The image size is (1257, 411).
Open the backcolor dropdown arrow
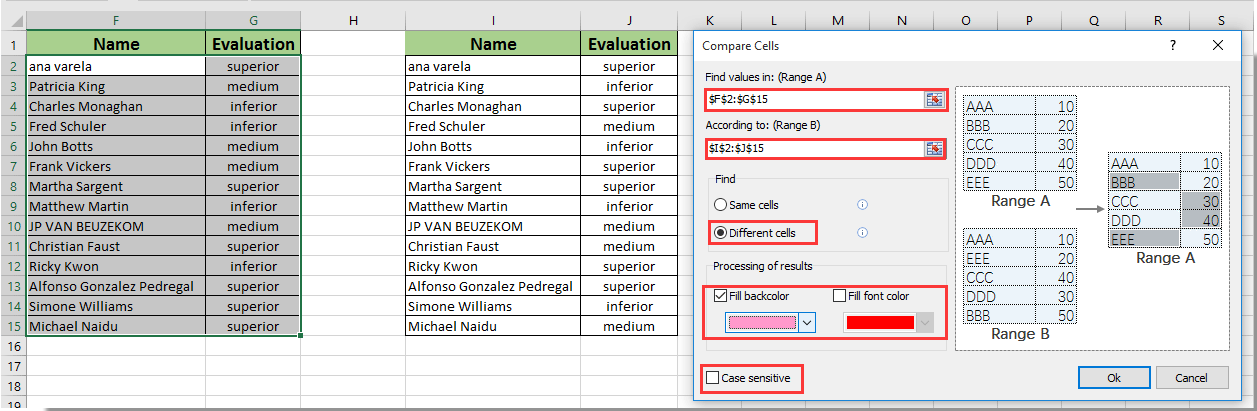pos(807,322)
